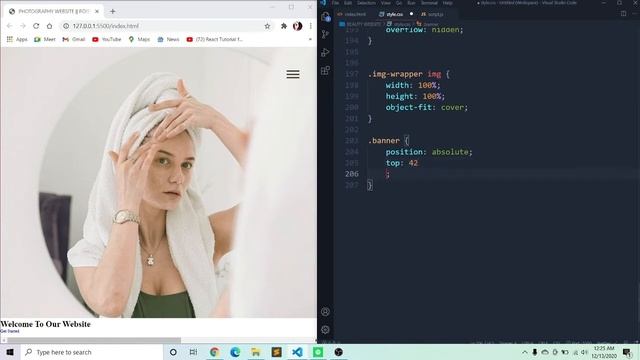Split the VS Code editor
The height and width of the screenshot is (360, 640).
pyautogui.click(x=623, y=14)
